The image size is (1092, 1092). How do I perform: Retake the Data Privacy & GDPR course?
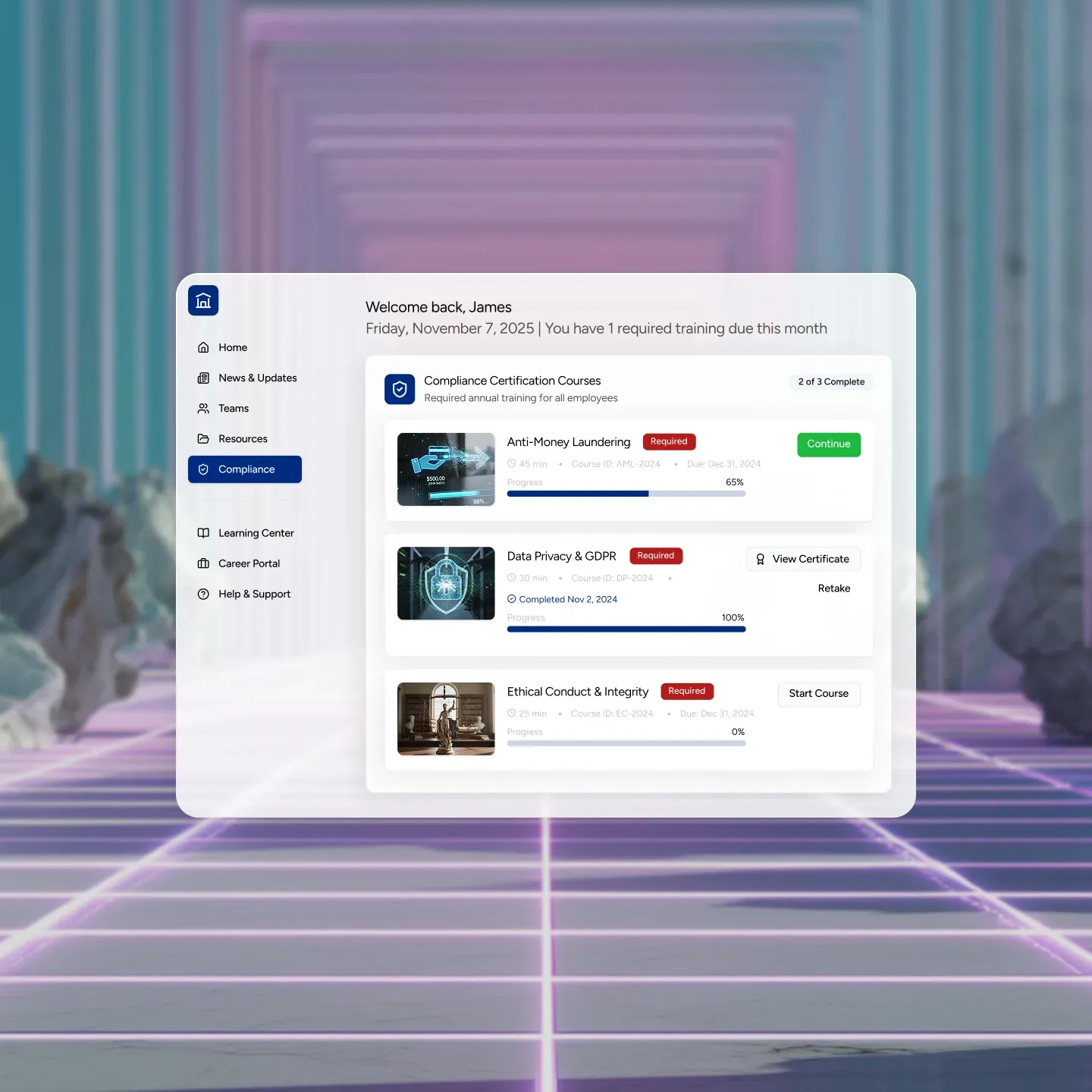(x=833, y=588)
